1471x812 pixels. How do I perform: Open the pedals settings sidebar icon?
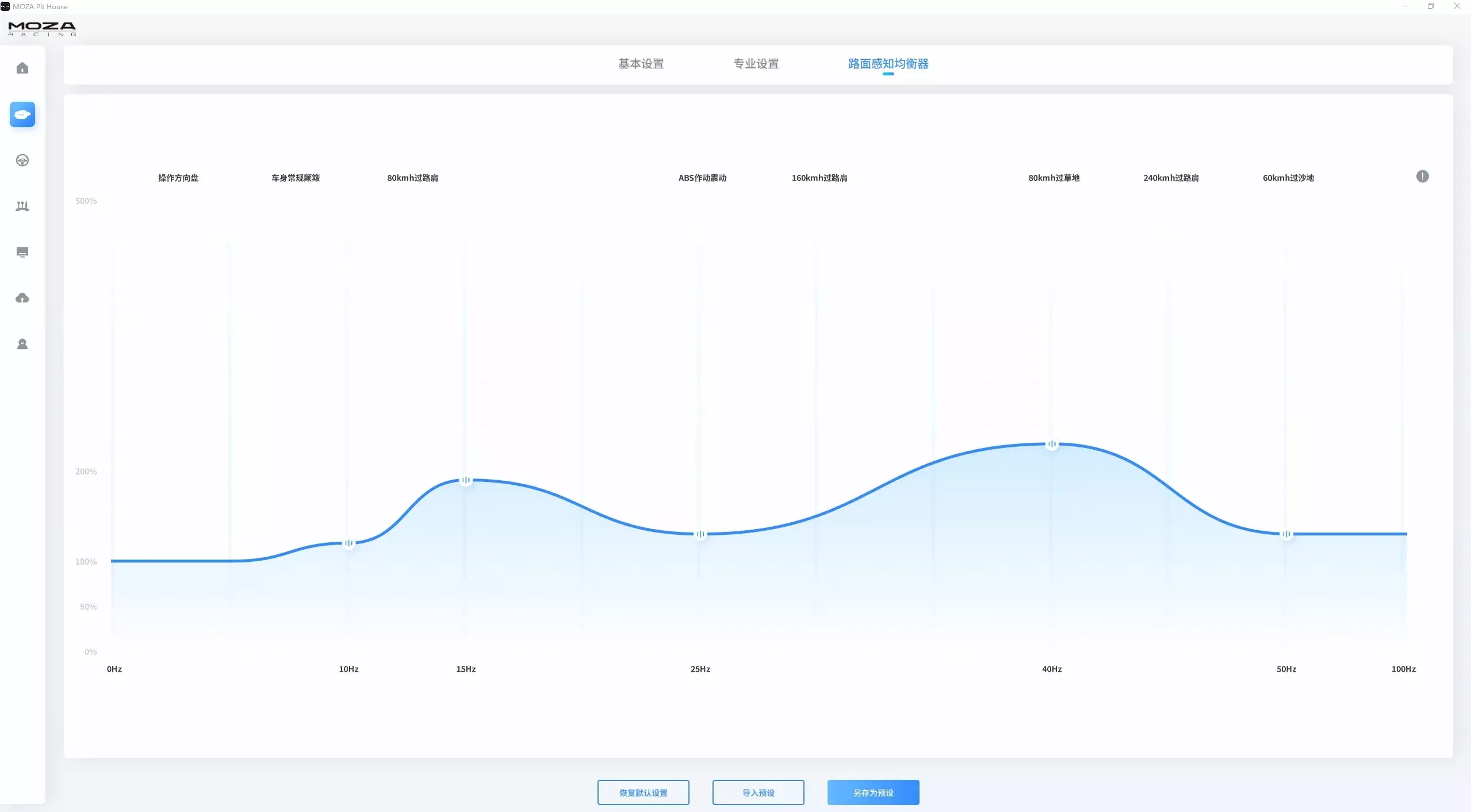[x=22, y=206]
